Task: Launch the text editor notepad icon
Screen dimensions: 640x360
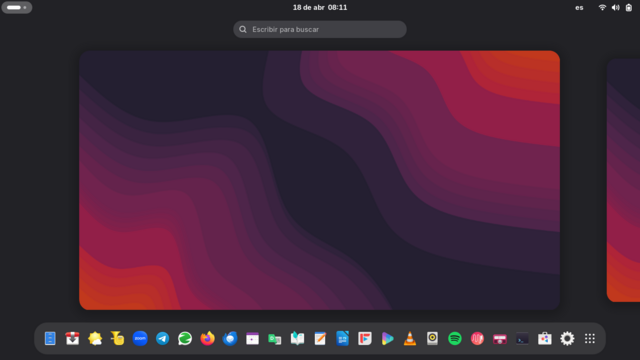Action: click(x=320, y=338)
